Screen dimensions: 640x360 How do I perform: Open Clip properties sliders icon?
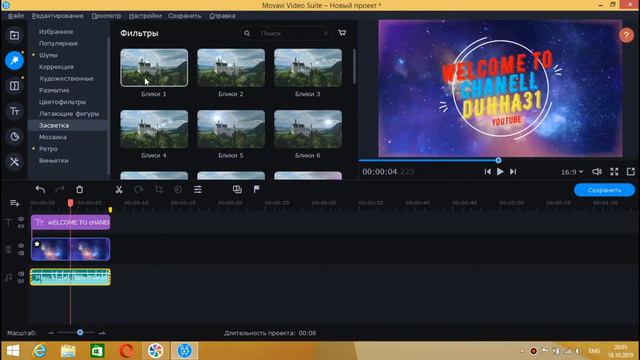198,189
